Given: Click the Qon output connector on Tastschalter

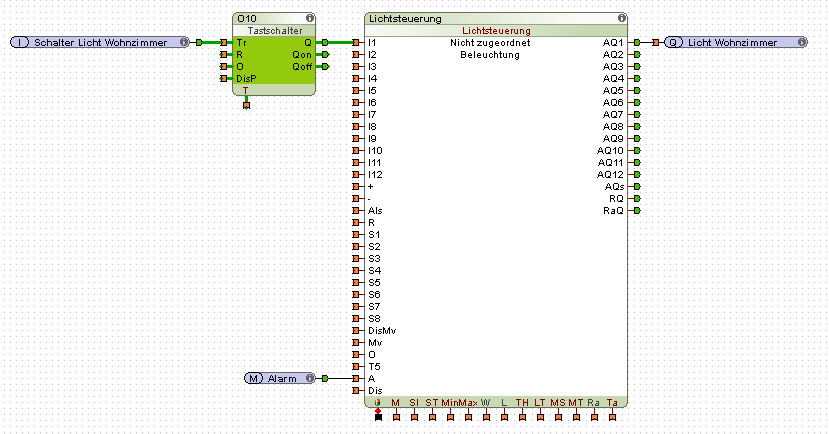Looking at the screenshot, I should (324, 54).
